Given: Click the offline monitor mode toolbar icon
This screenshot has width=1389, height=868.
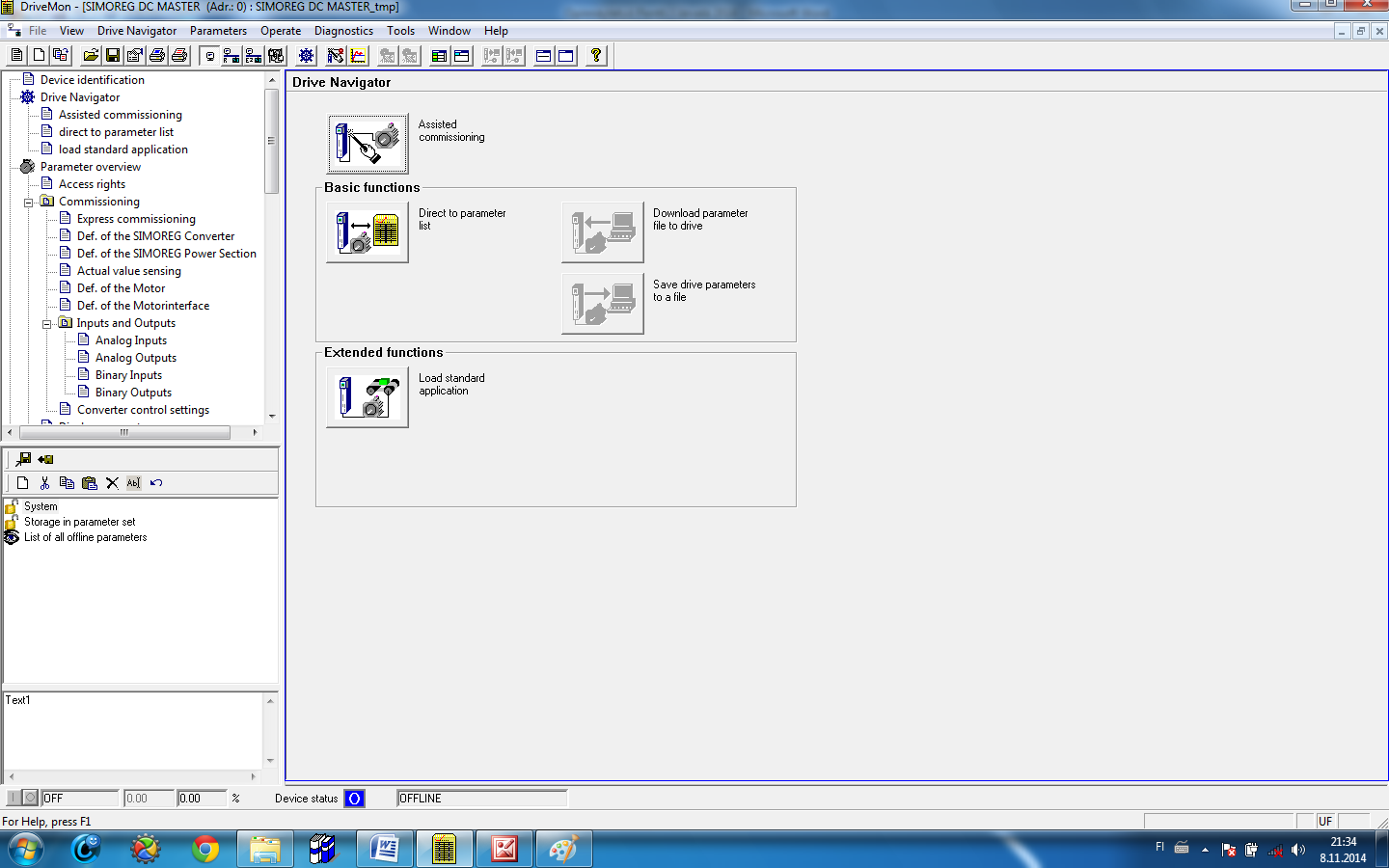Looking at the screenshot, I should tap(209, 56).
